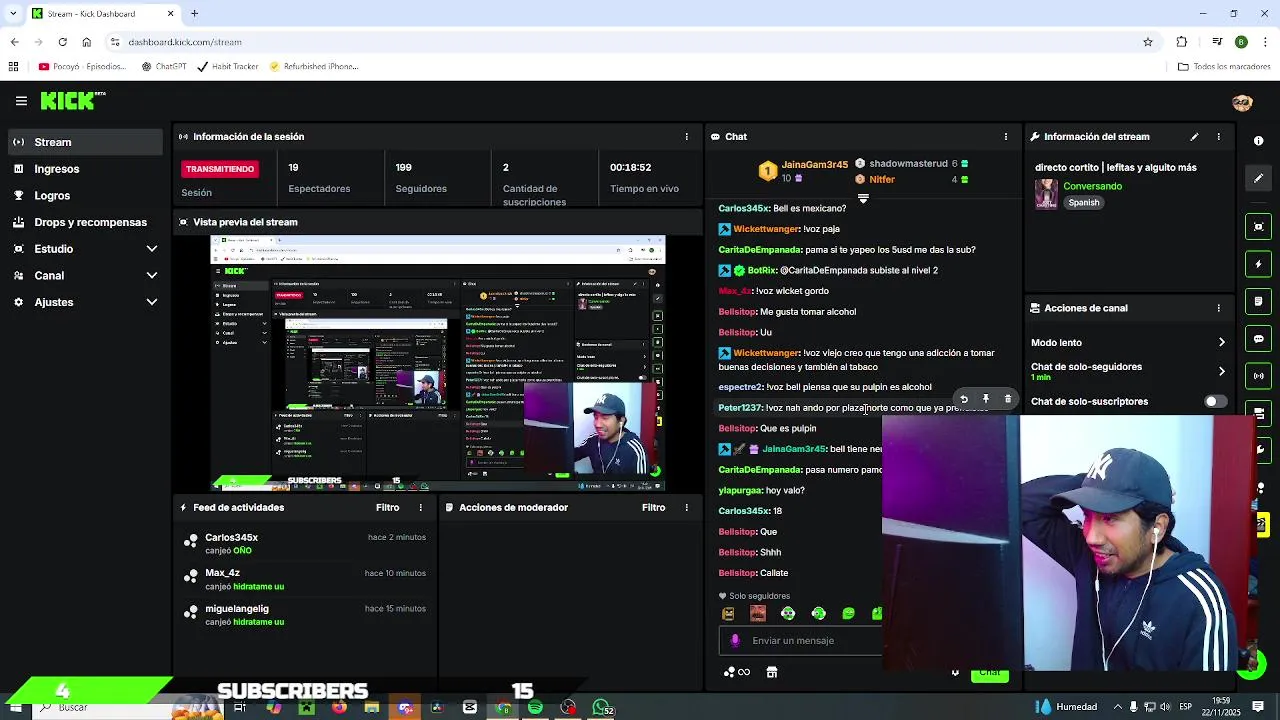This screenshot has height=720, width=1280.
Task: Open WhatsApp from the taskbar
Action: point(601,708)
